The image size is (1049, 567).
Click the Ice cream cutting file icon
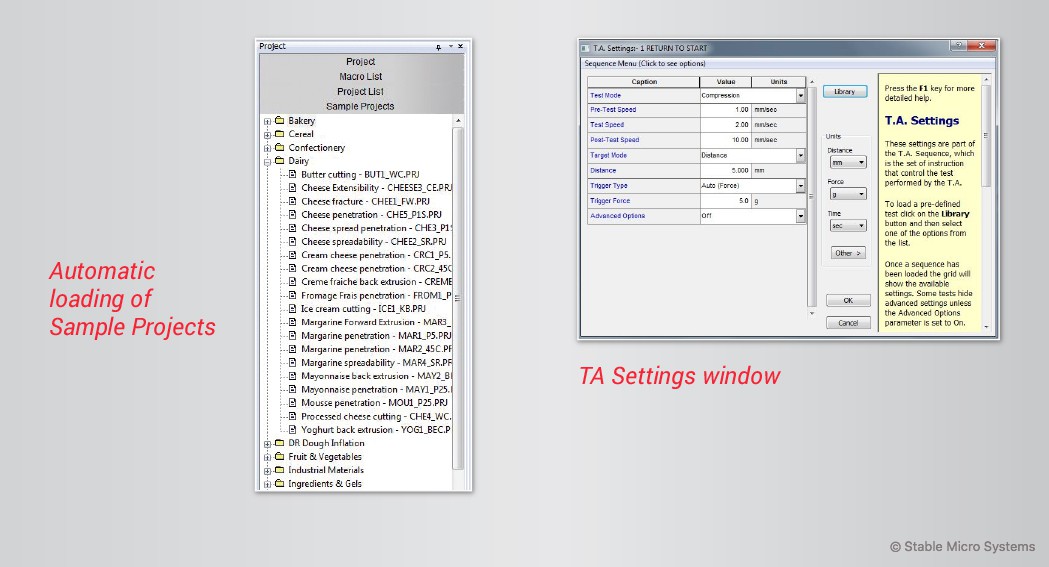point(292,308)
